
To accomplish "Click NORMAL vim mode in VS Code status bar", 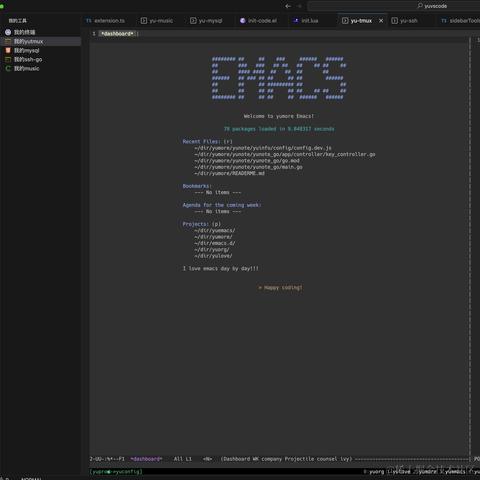I will point(31,479).
